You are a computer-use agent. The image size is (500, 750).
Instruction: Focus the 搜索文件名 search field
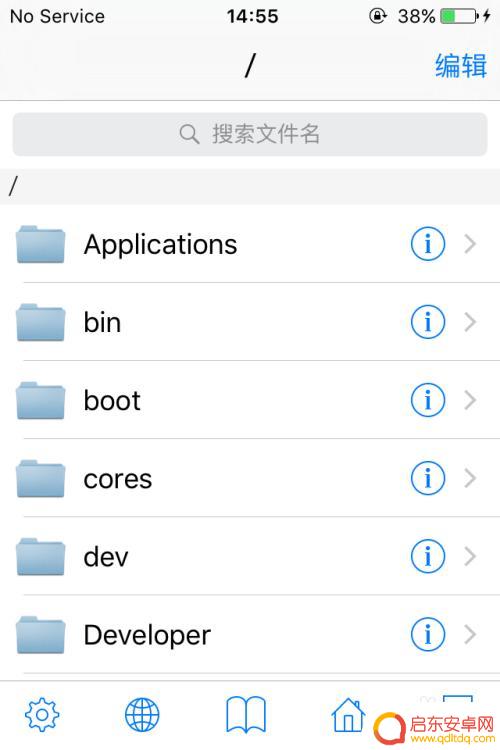[250, 134]
